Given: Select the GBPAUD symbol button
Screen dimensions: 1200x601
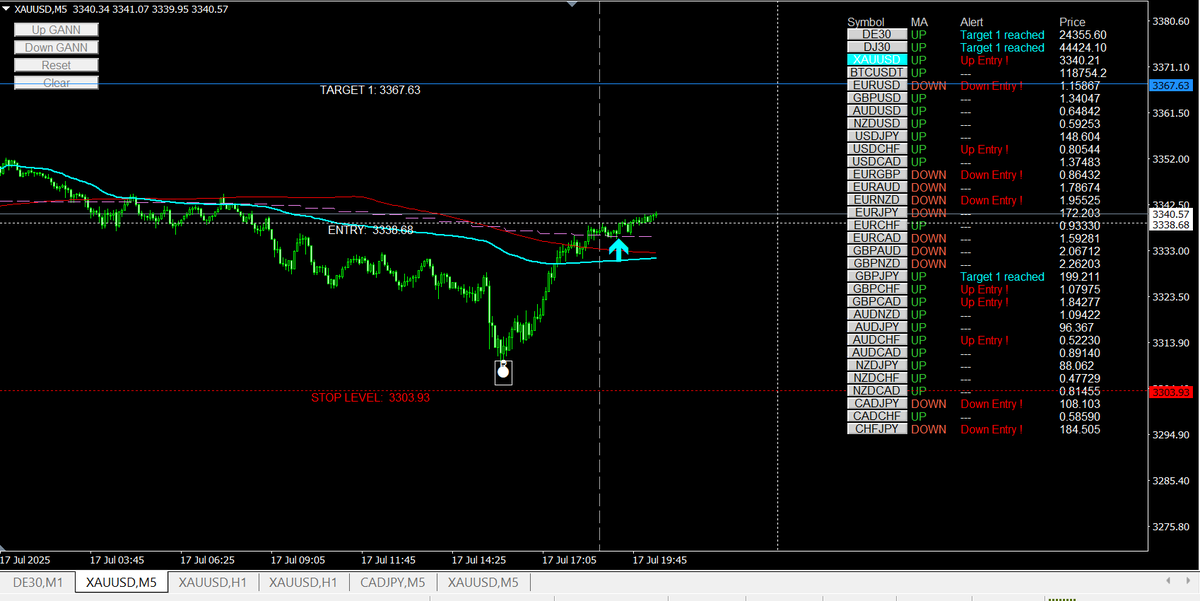Looking at the screenshot, I should [877, 251].
